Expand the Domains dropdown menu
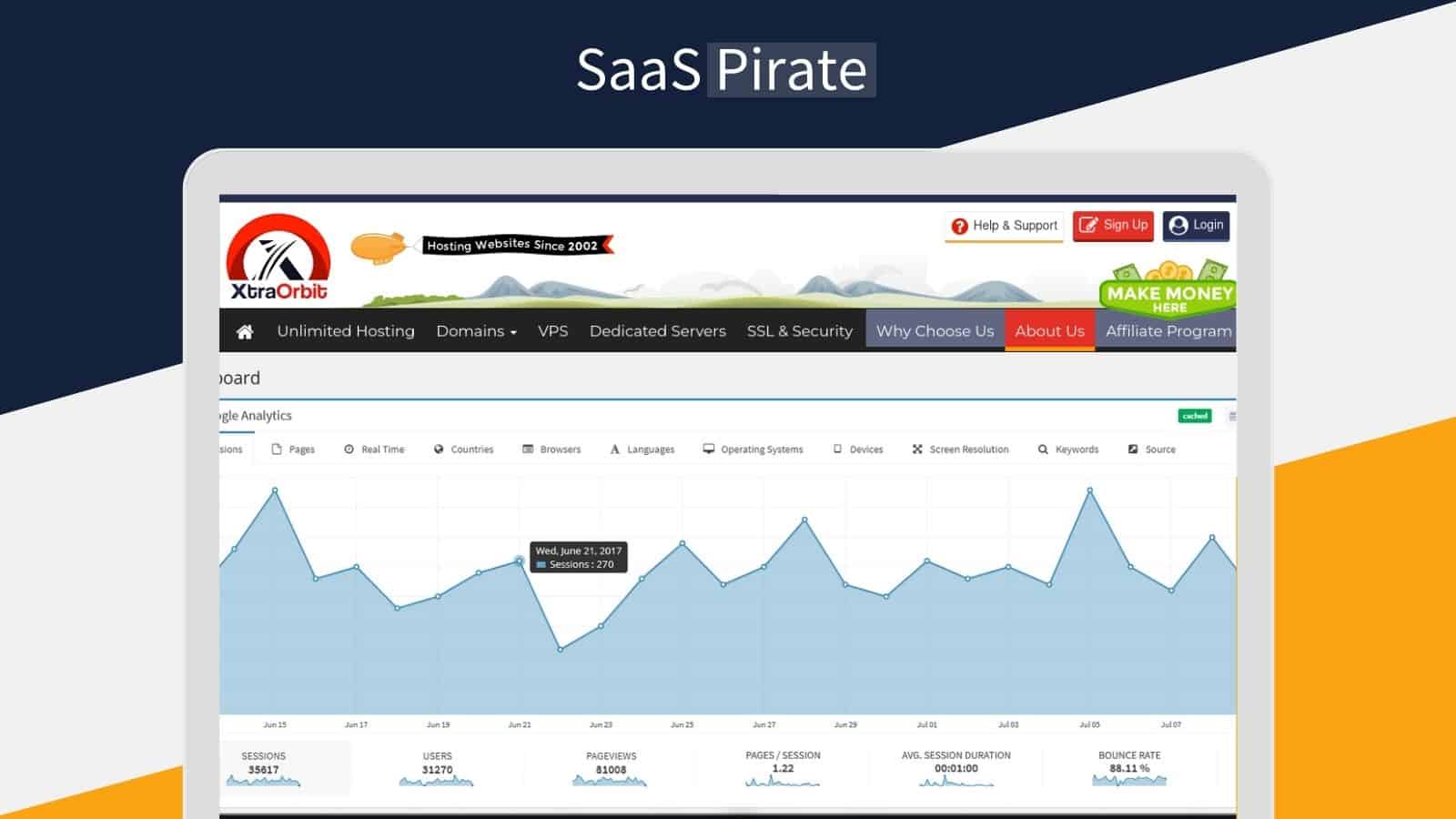Screen dimensions: 1456x819 (x=476, y=330)
